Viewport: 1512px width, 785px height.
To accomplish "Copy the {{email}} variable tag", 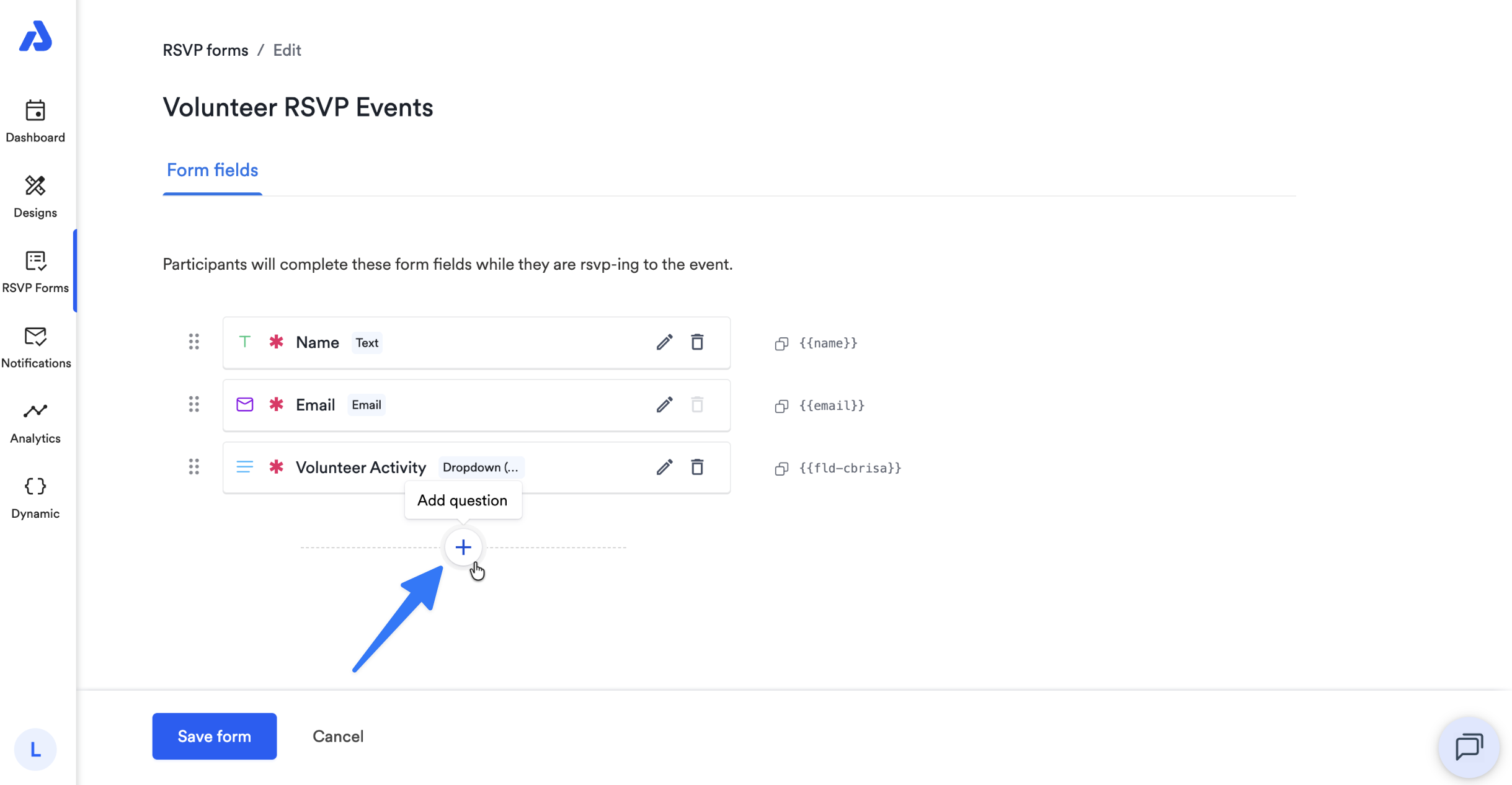I will click(781, 406).
